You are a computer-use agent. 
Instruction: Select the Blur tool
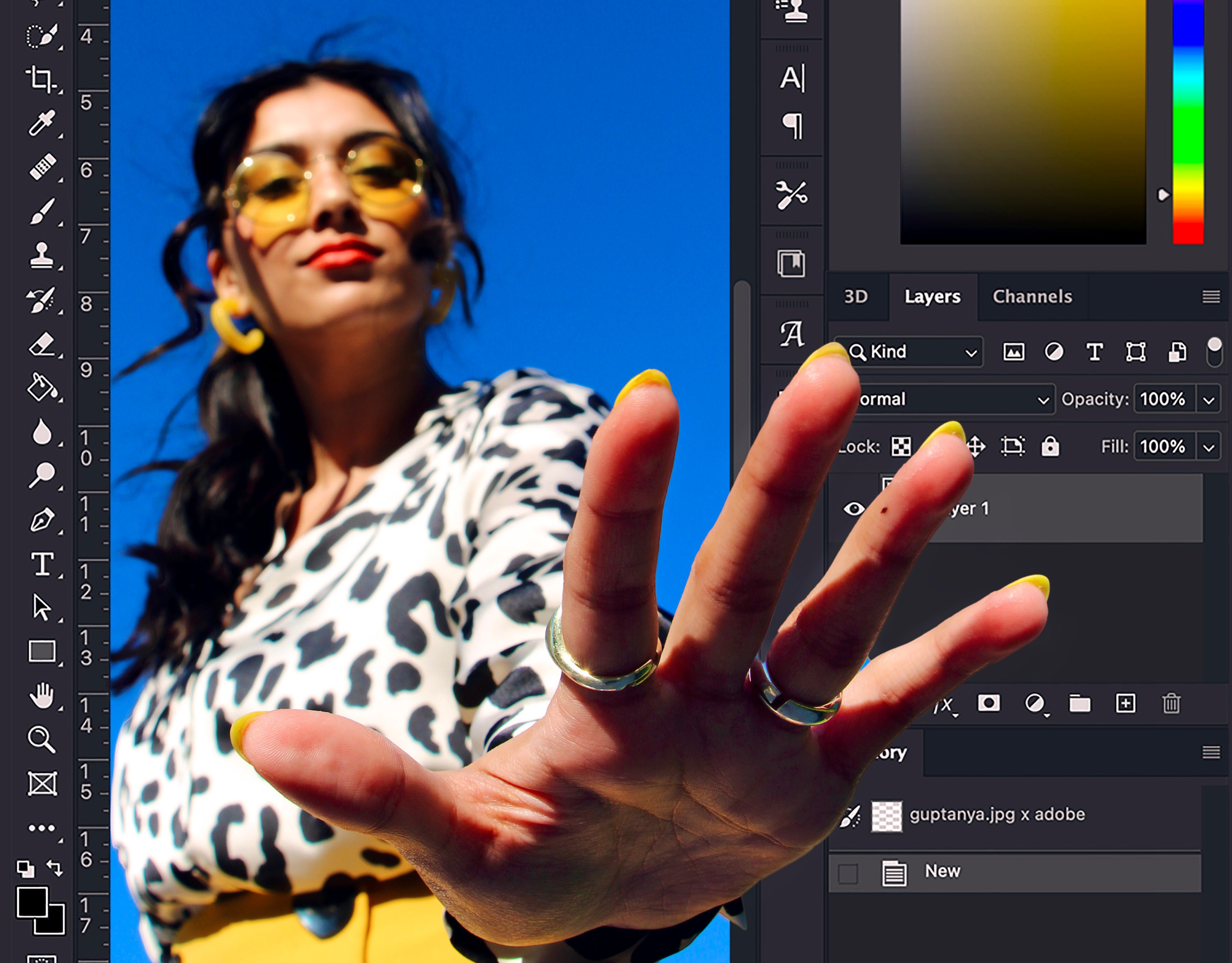[42, 432]
